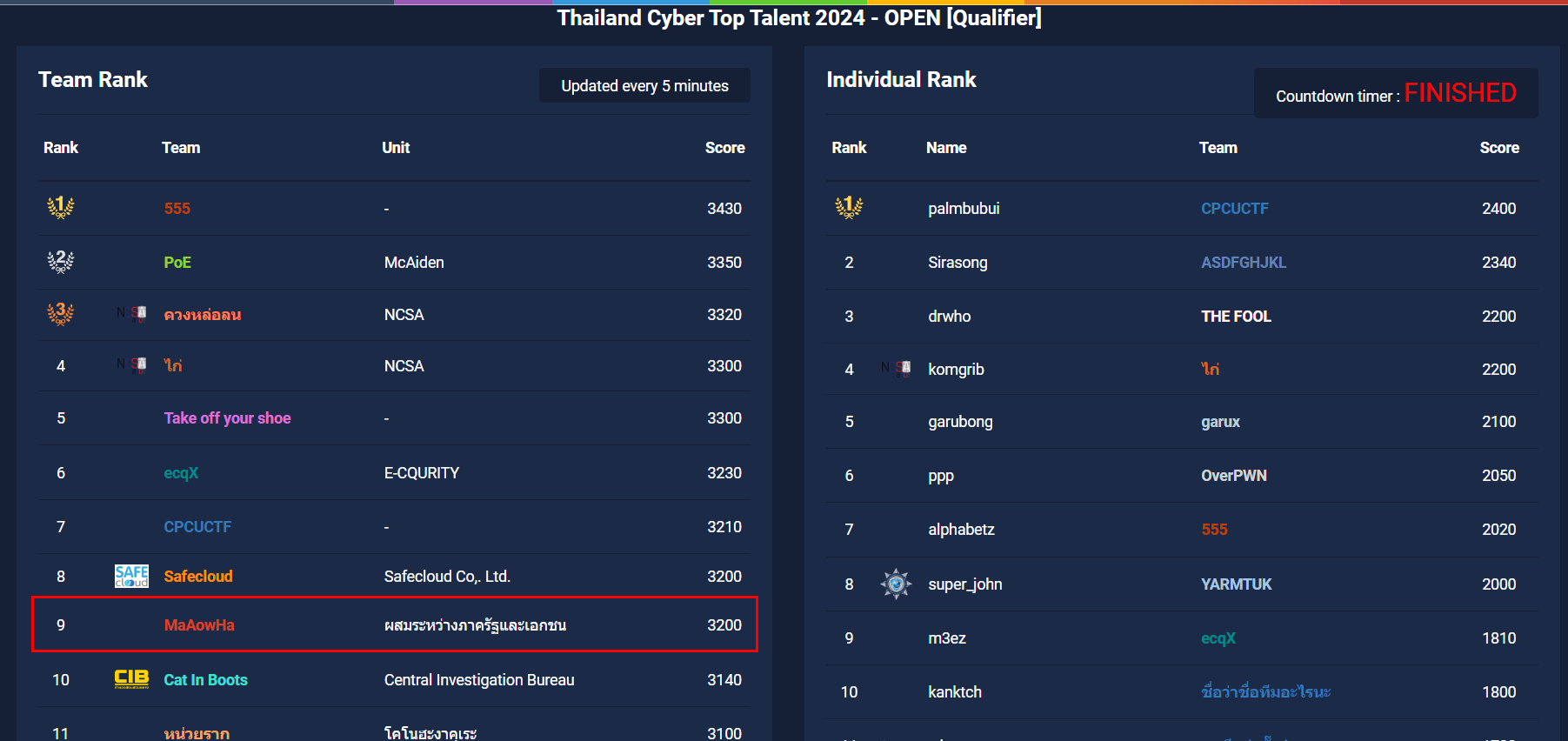Select player drwho

(x=949, y=317)
